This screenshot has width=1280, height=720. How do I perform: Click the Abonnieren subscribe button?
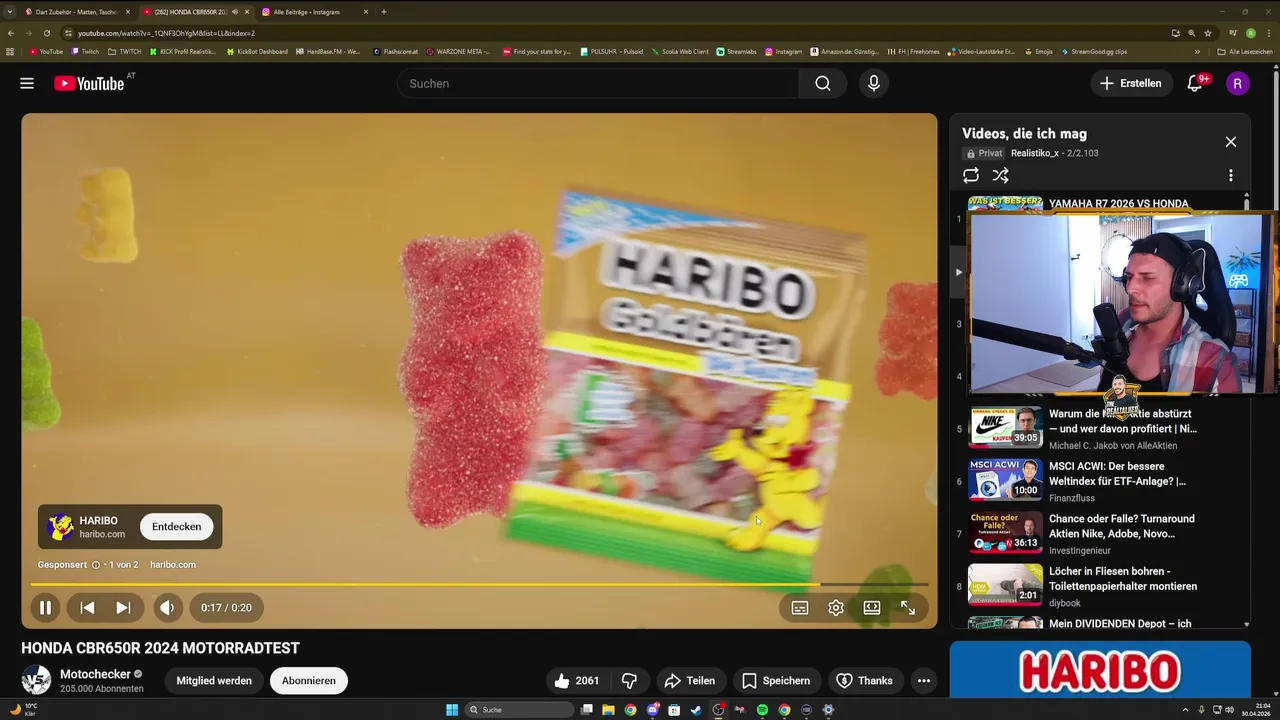[309, 681]
